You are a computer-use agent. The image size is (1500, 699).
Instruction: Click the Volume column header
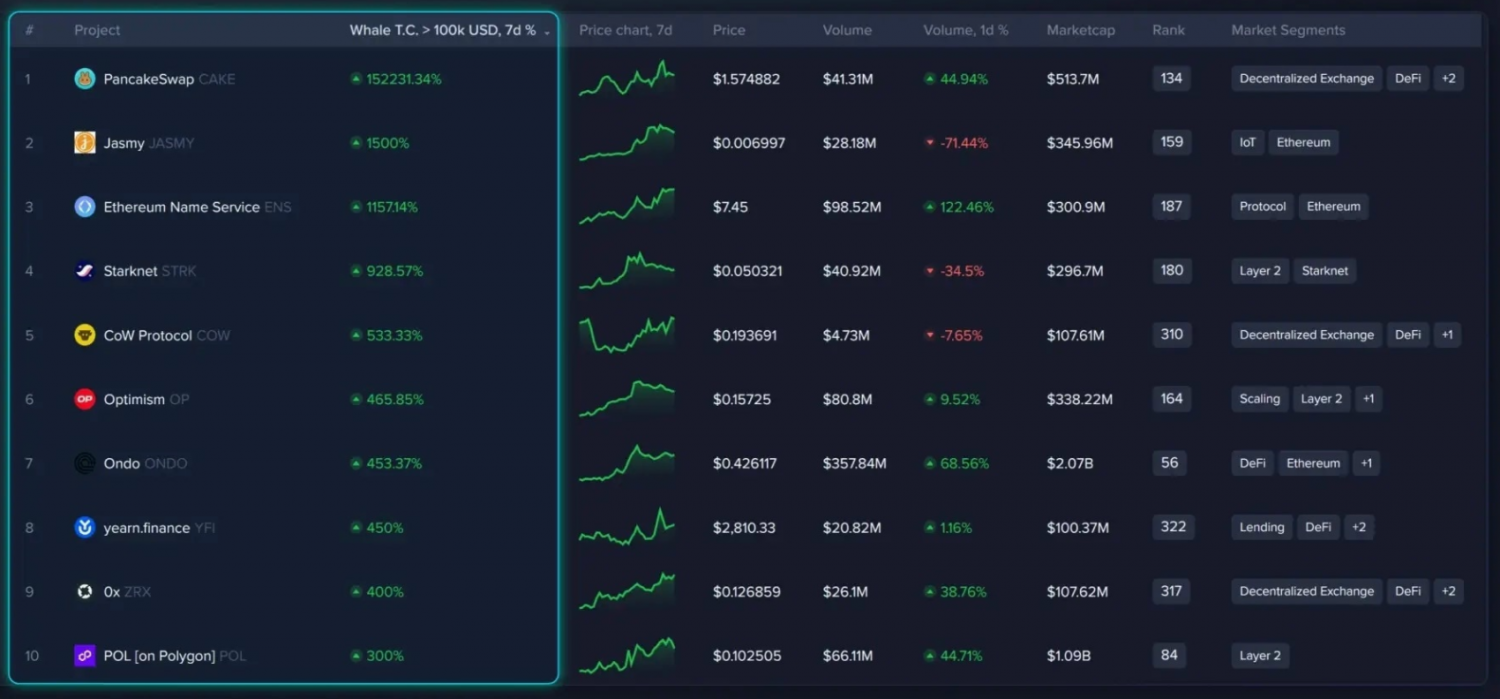[847, 30]
